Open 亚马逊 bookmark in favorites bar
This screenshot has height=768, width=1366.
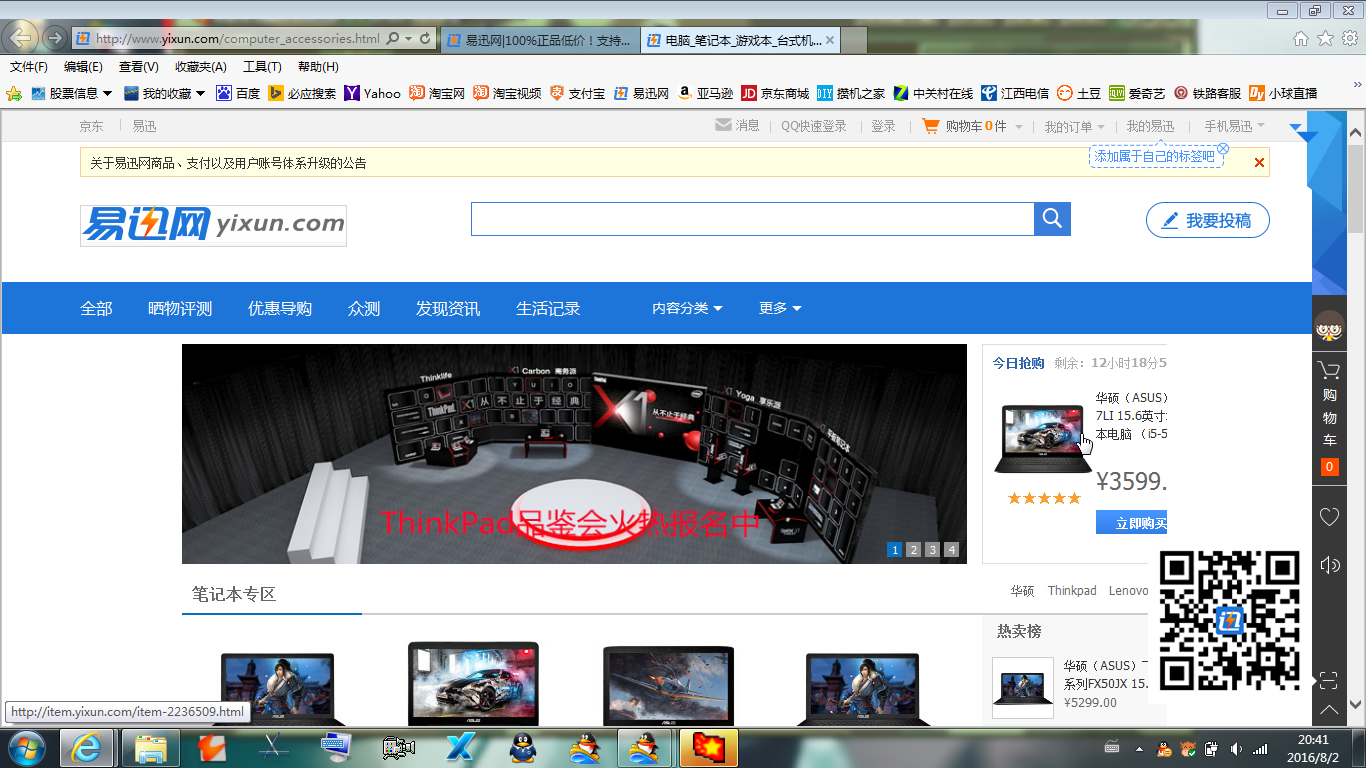[705, 93]
